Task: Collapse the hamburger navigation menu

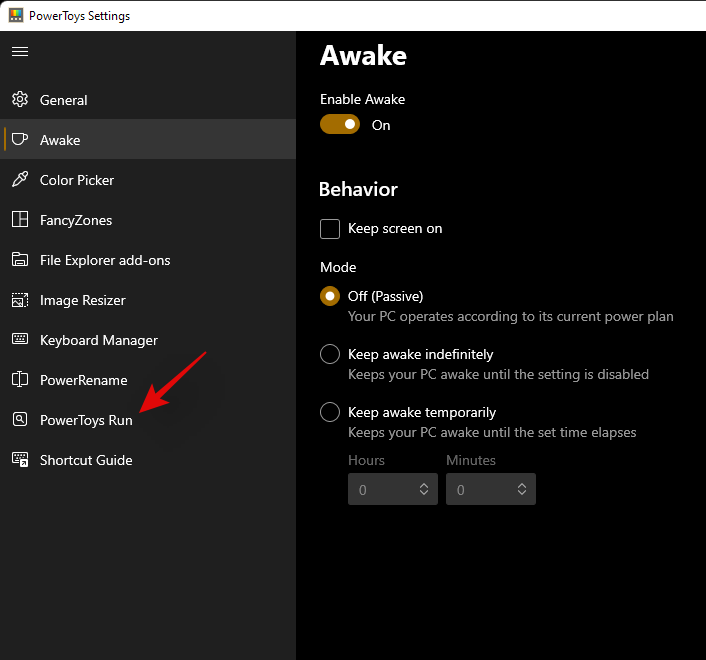Action: coord(20,51)
